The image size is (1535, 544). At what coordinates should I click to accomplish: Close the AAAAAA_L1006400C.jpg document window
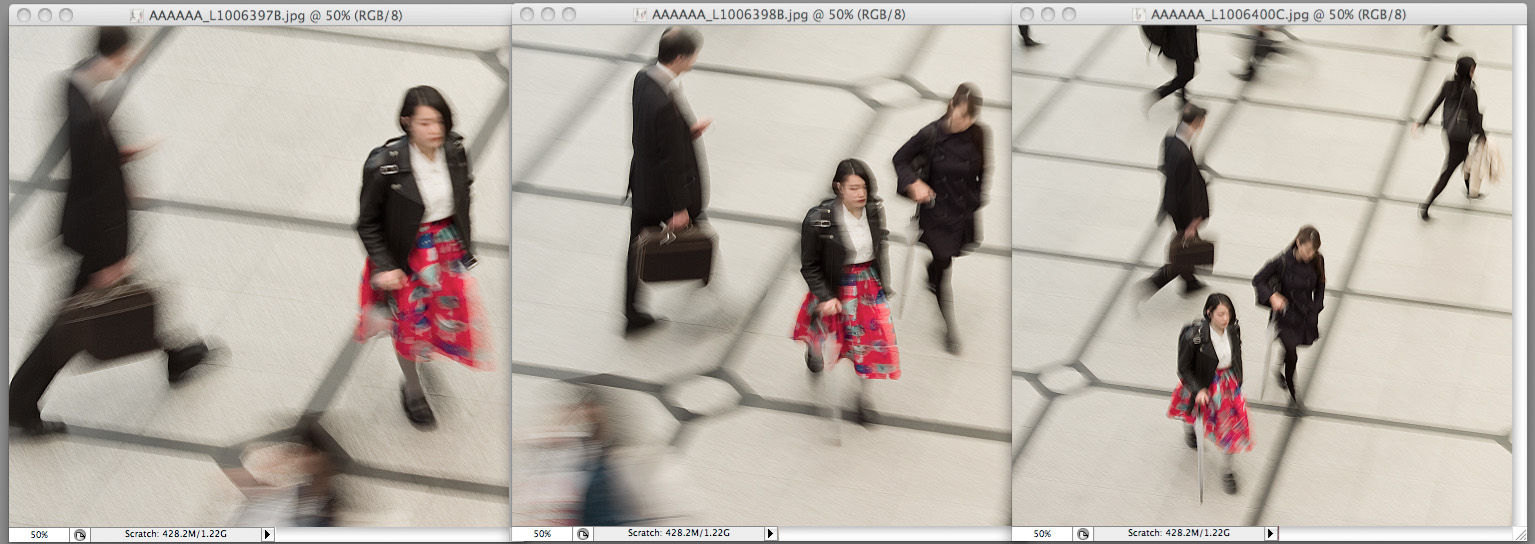pyautogui.click(x=1026, y=15)
